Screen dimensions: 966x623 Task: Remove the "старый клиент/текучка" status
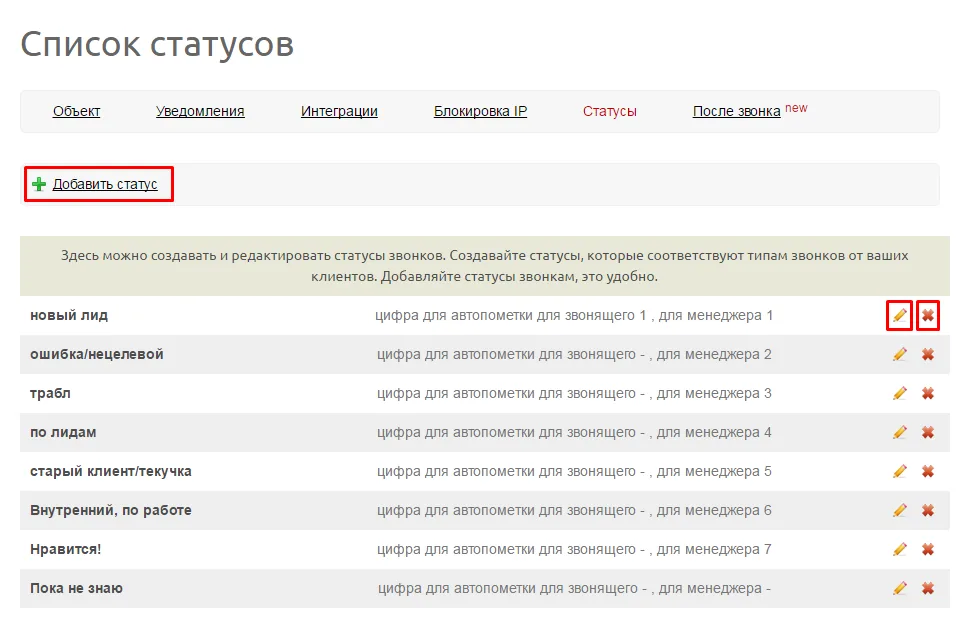(x=928, y=471)
